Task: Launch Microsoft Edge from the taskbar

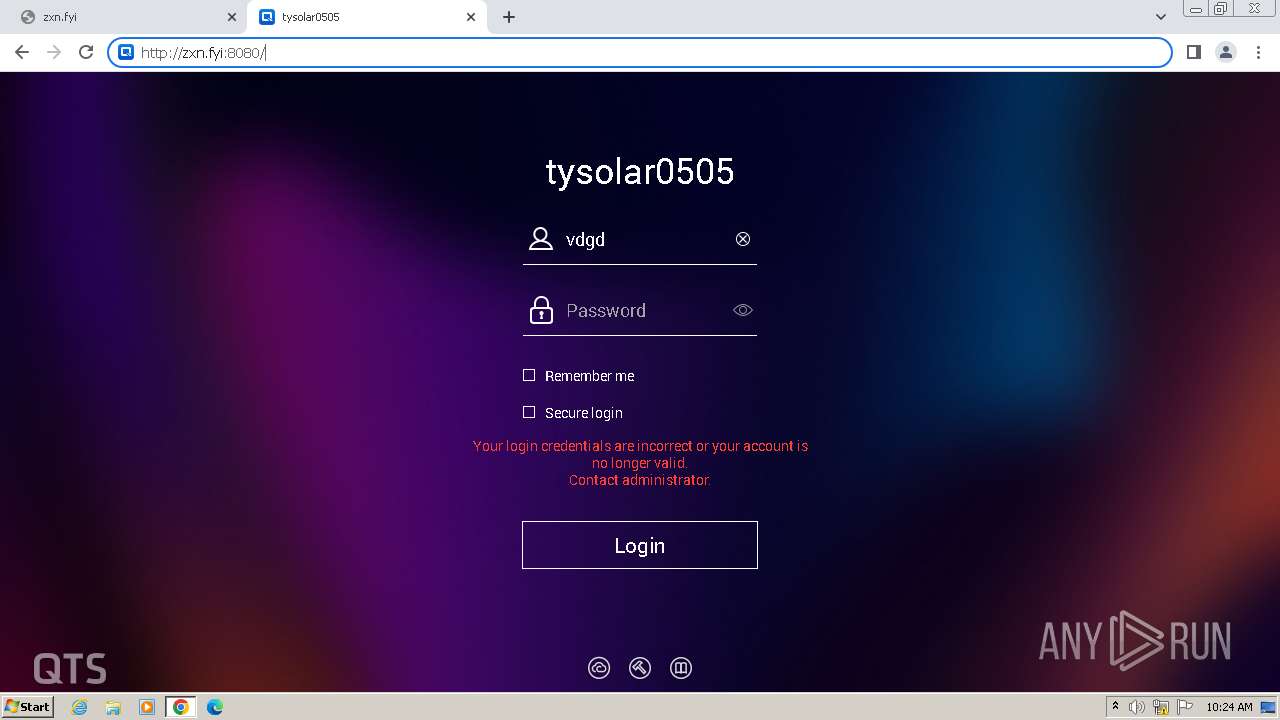Action: tap(215, 707)
